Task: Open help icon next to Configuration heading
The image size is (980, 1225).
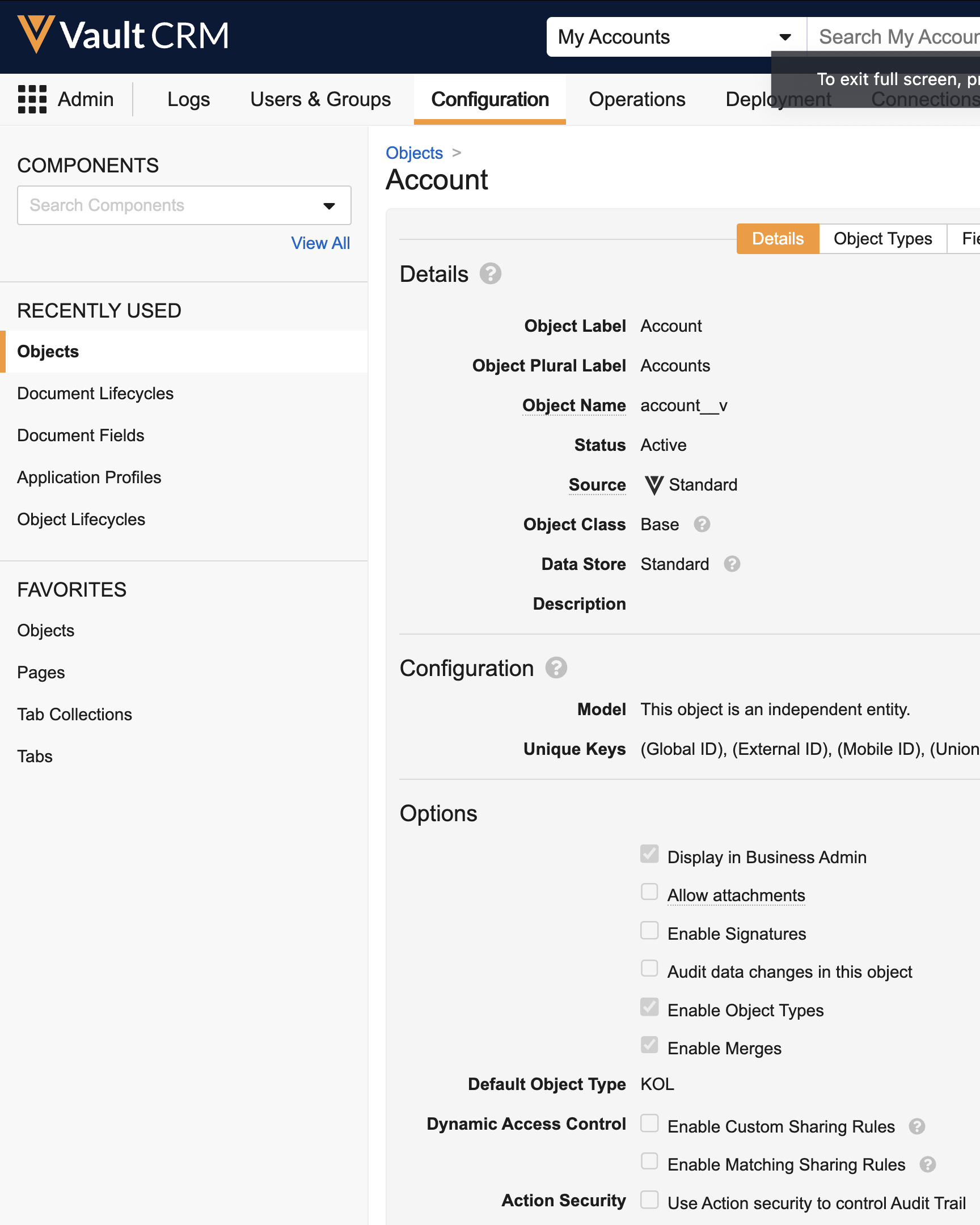Action: [x=556, y=668]
